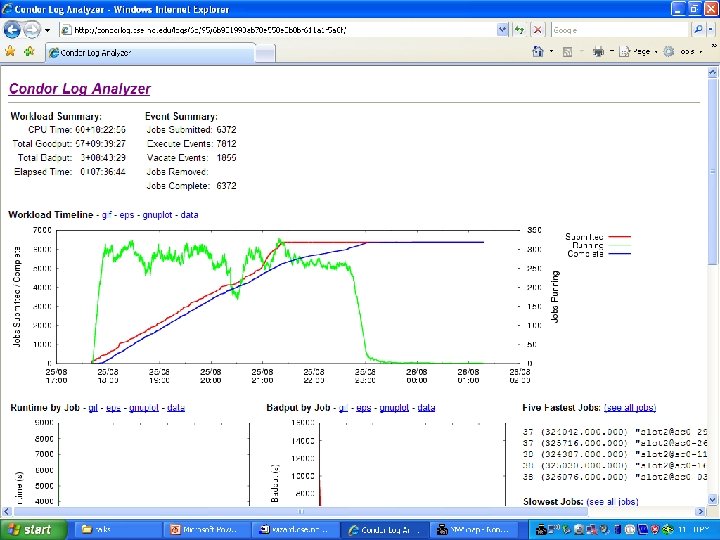Open Badput by Job eps link

tap(364, 408)
